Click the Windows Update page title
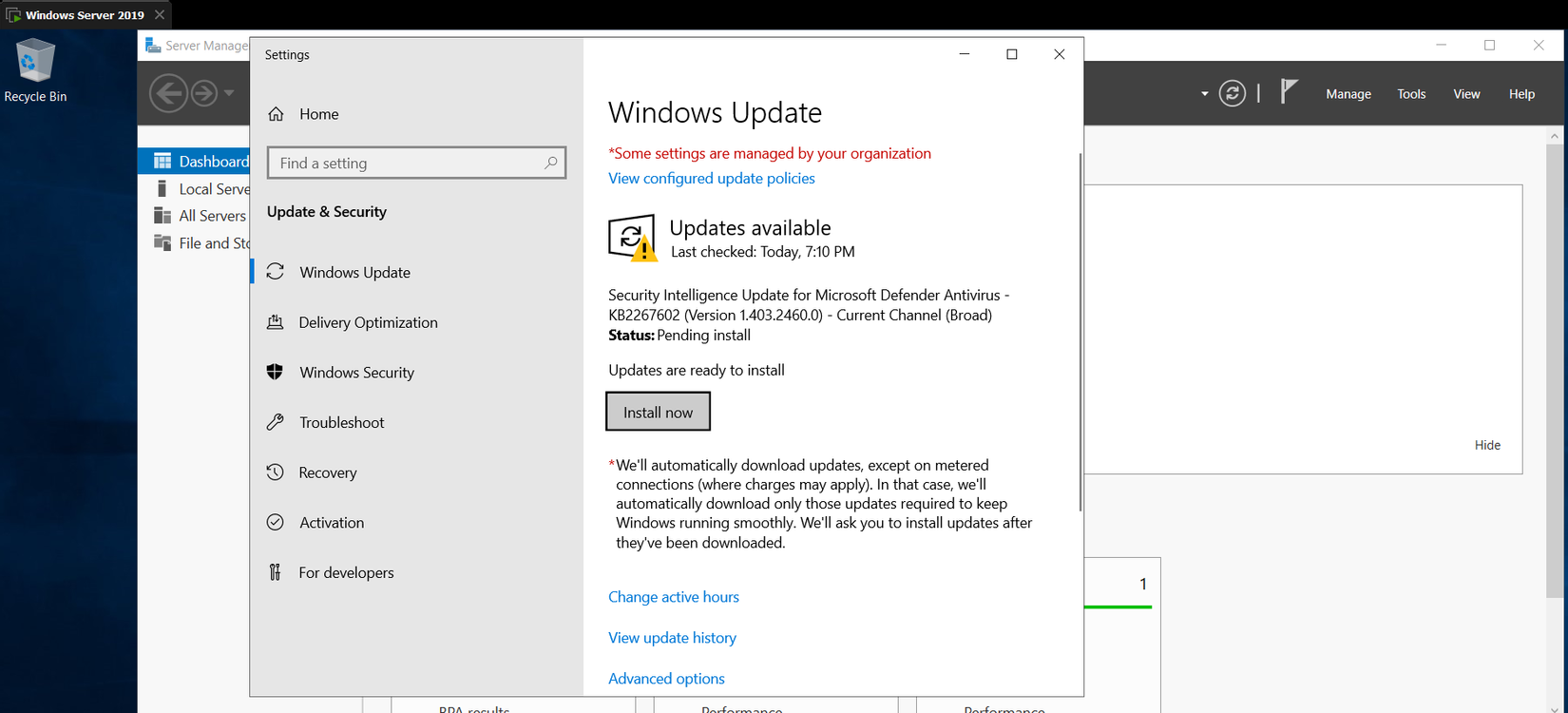Screen dimensions: 1568x713 [x=715, y=112]
